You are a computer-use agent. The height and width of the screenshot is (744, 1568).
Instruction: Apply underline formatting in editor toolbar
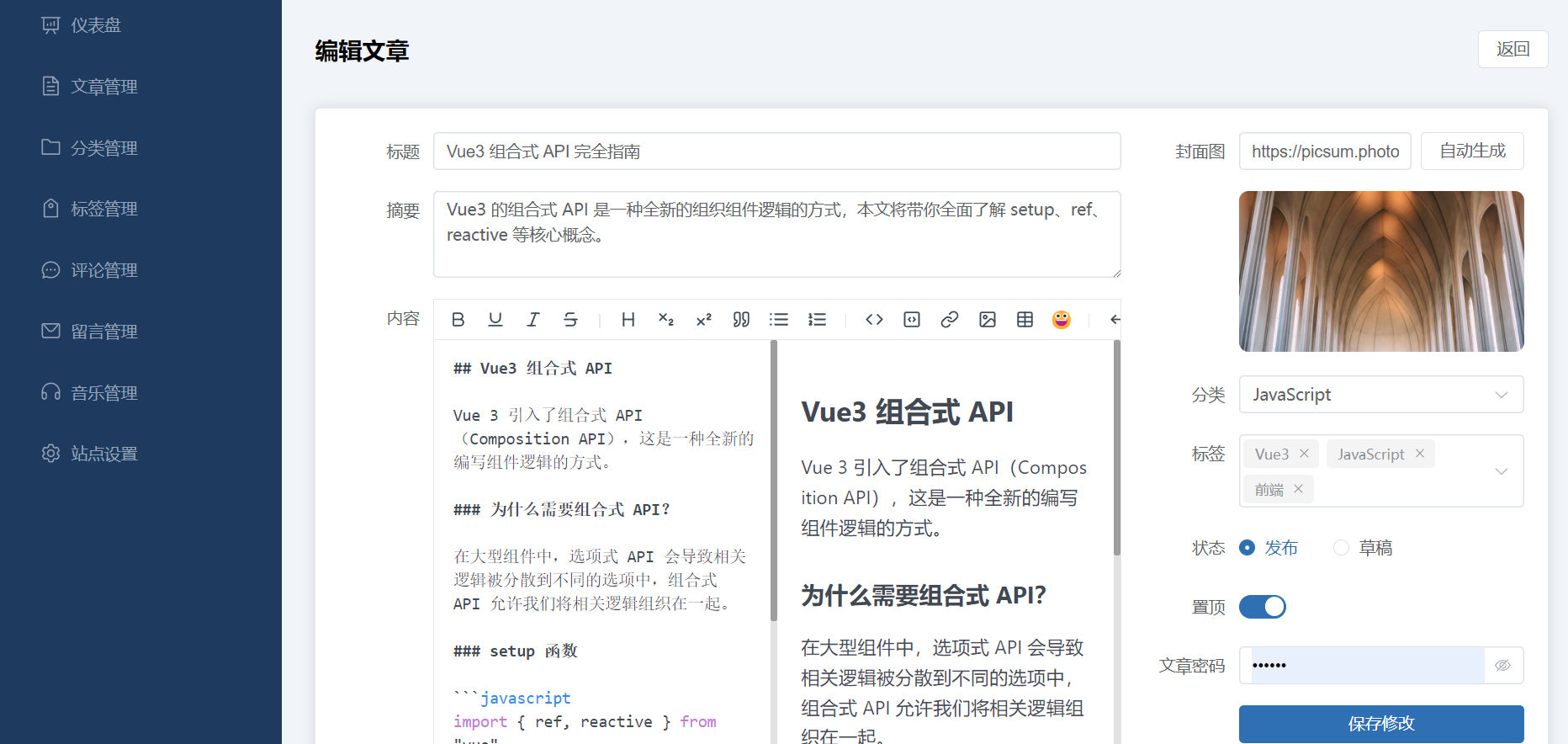tap(495, 320)
